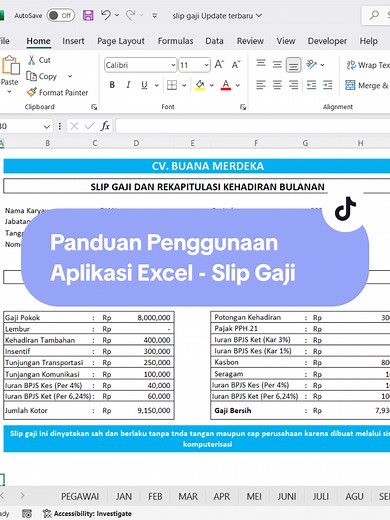Viewport: 390px width, 520px height.
Task: Open the Help tab
Action: (368, 41)
